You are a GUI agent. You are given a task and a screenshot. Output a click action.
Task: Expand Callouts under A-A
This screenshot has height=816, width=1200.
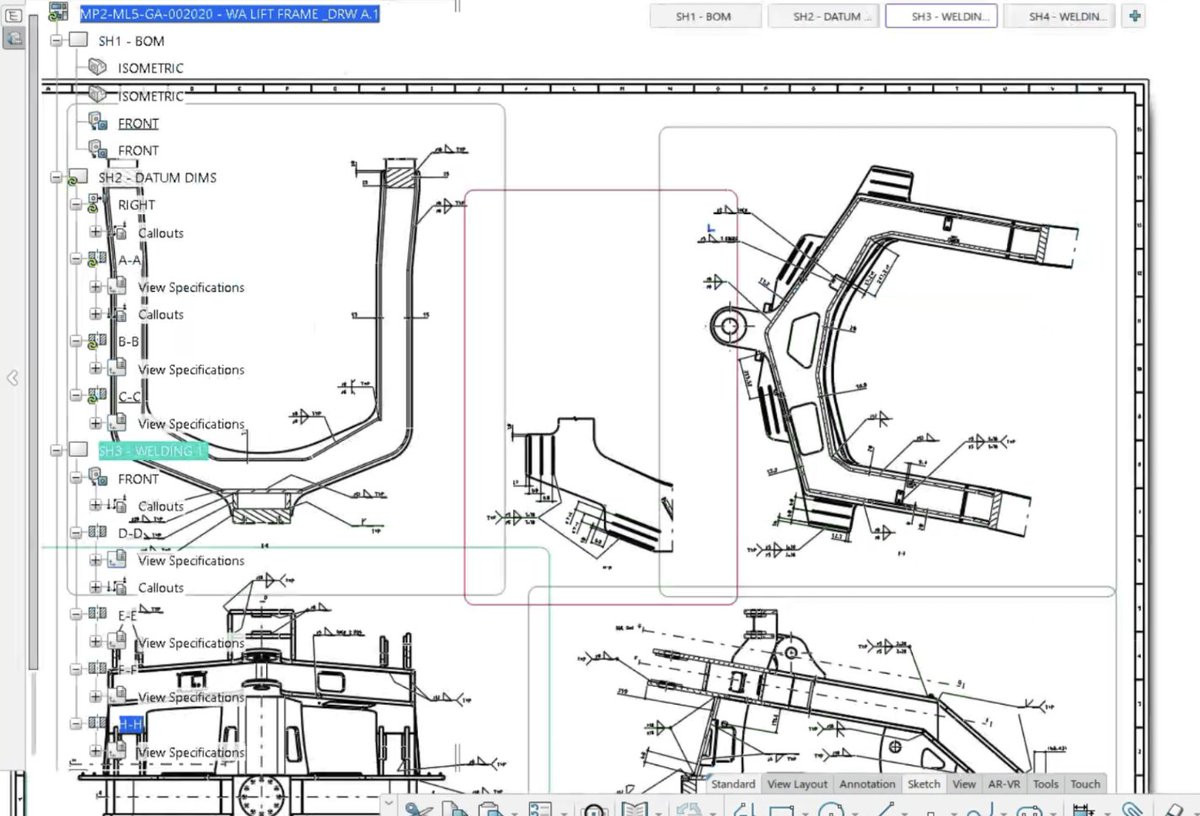[x=96, y=314]
